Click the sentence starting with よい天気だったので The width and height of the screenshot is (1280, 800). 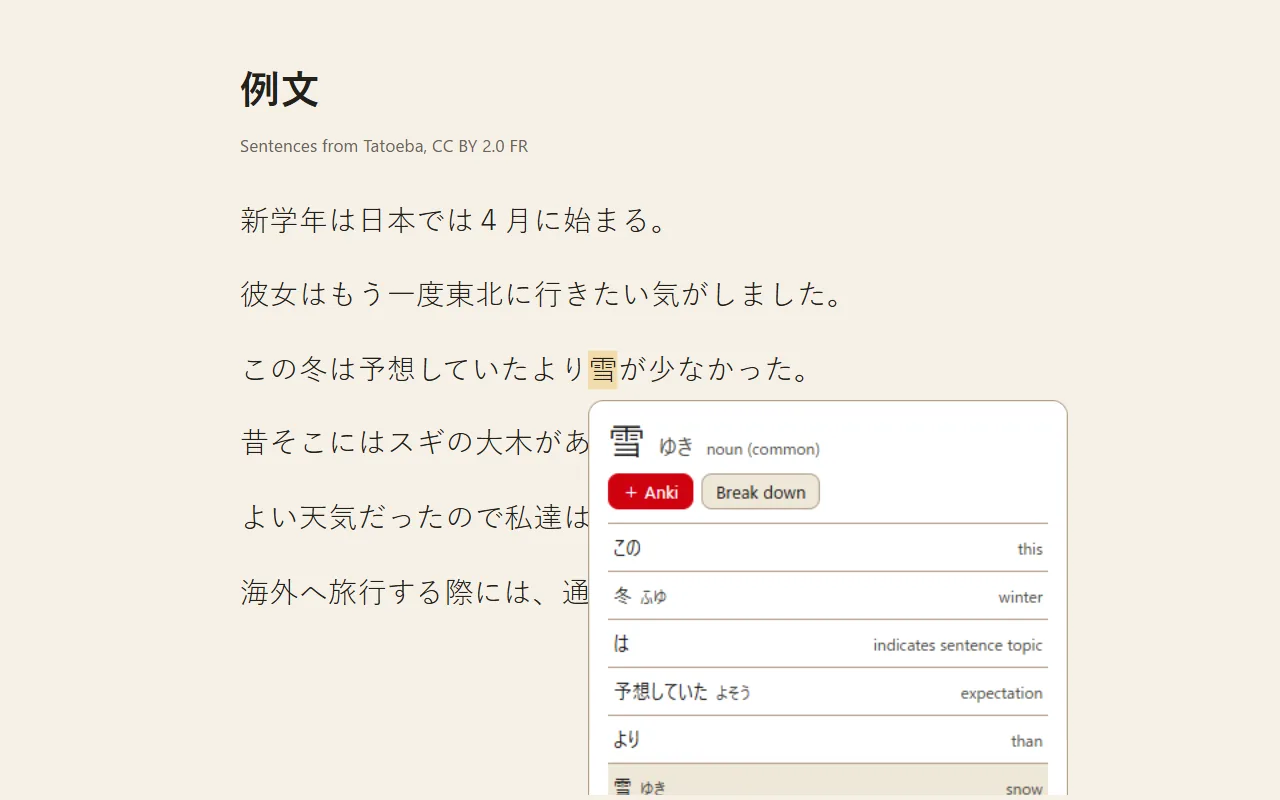click(x=415, y=517)
